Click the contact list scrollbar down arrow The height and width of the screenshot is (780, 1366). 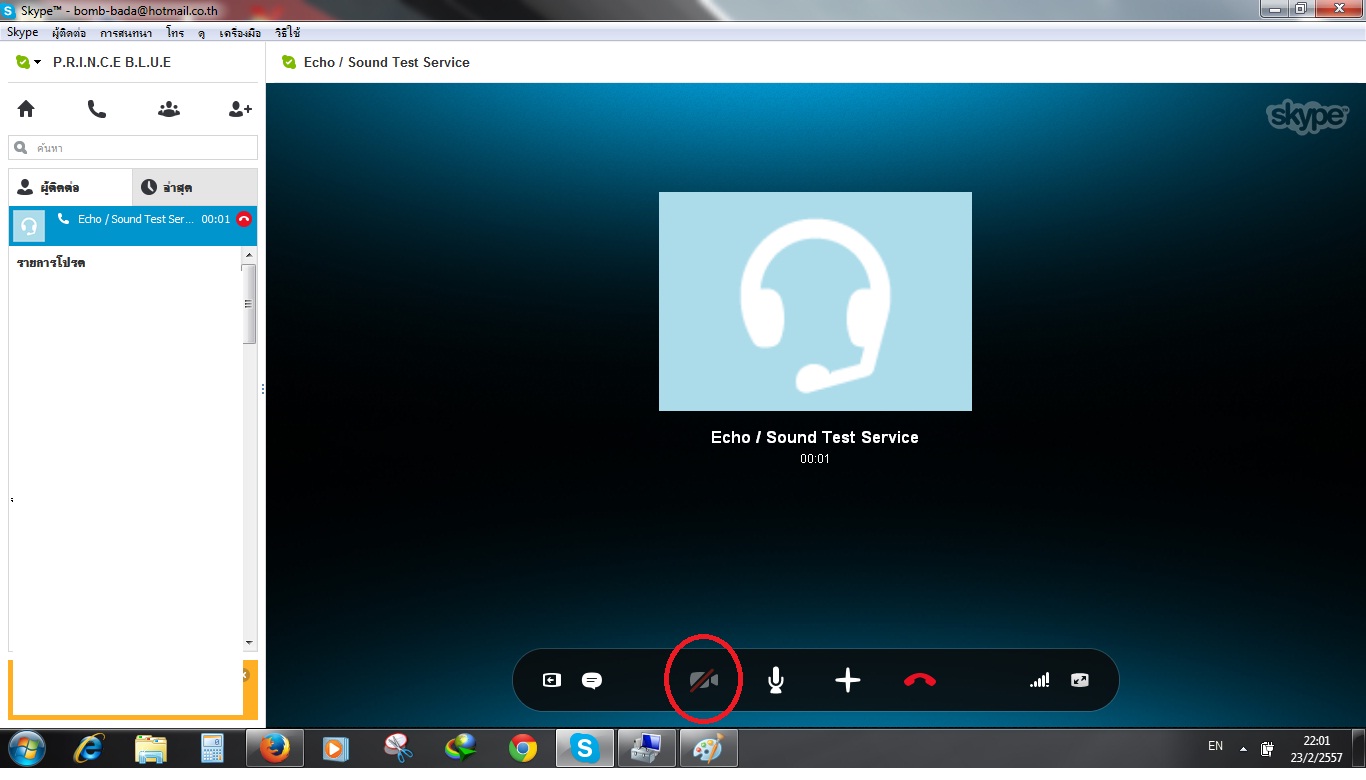pos(249,642)
